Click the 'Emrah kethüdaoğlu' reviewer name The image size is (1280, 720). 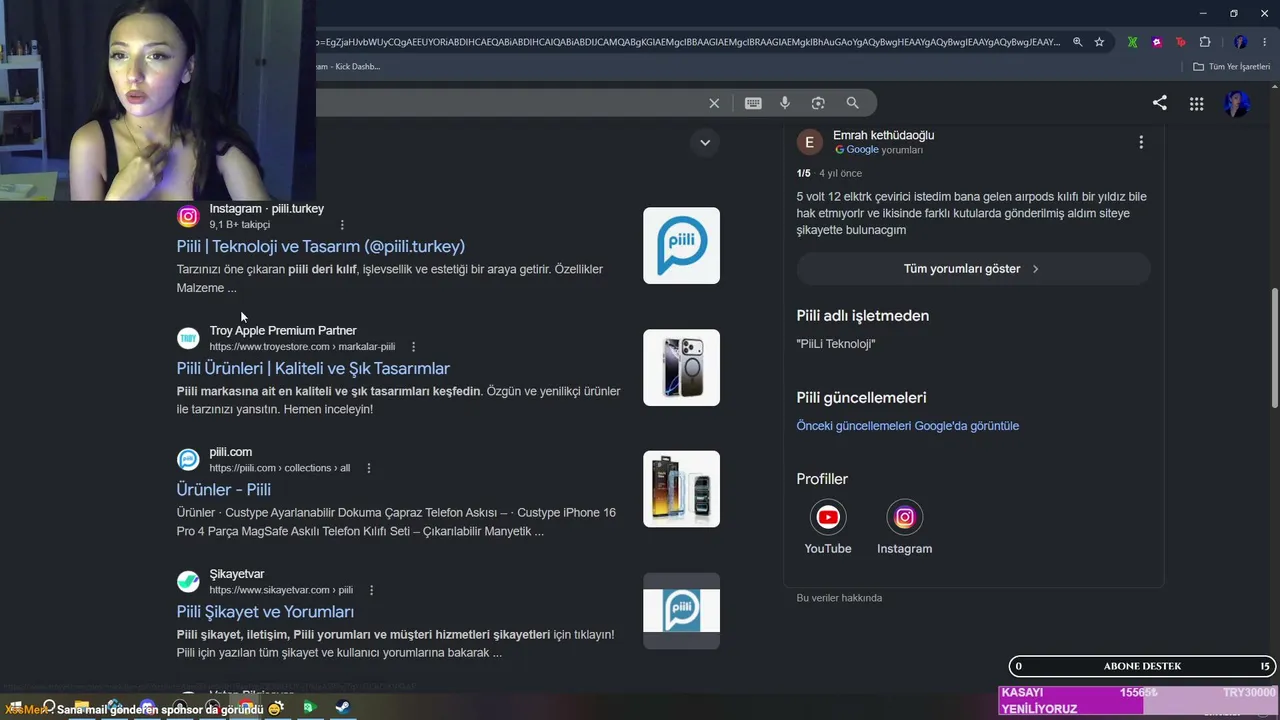point(884,136)
